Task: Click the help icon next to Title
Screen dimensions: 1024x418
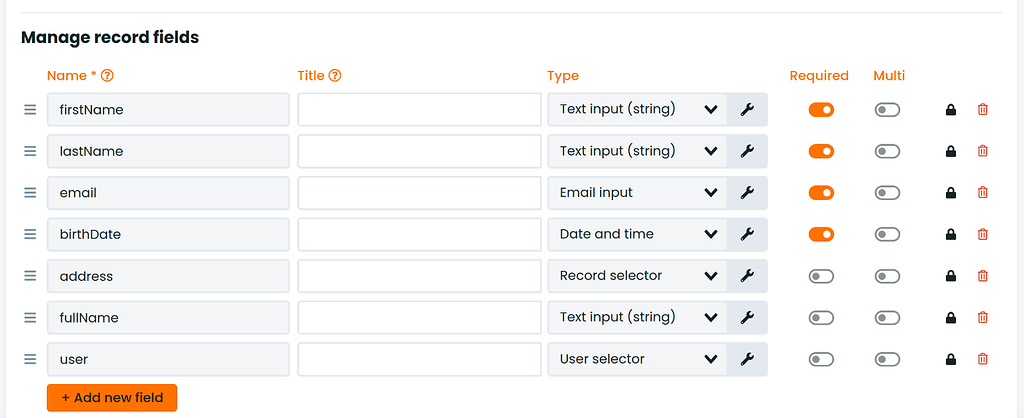Action: [335, 76]
